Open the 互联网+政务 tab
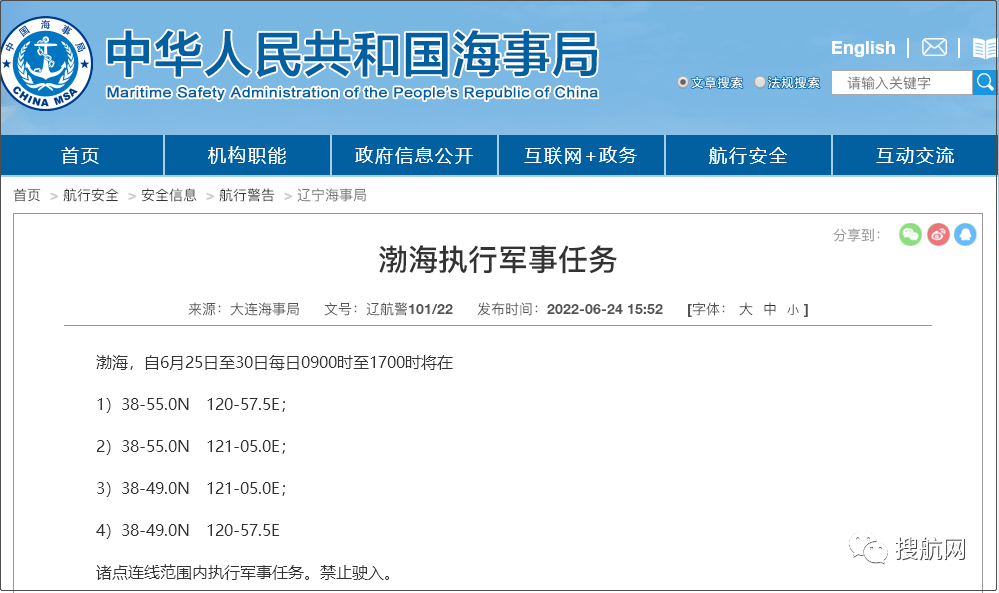Screen dimensions: 999x593 point(581,155)
